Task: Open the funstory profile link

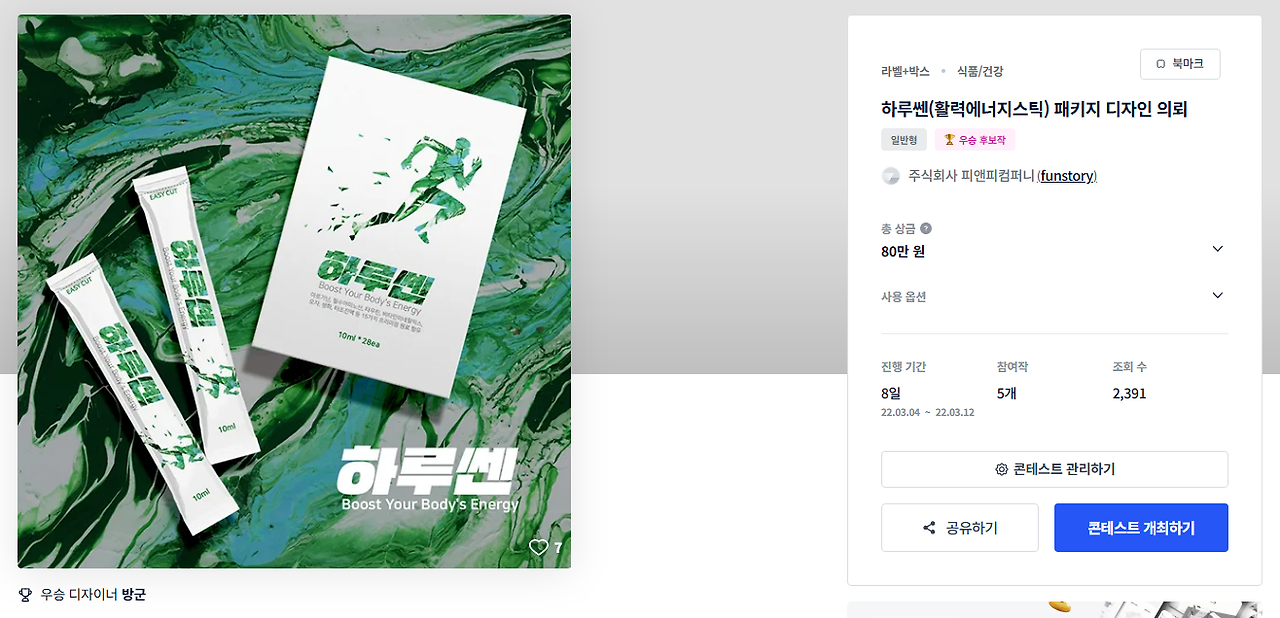Action: coord(1067,176)
